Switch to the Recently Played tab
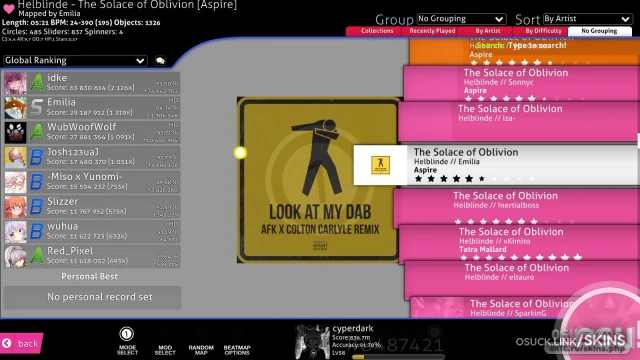 tap(432, 31)
